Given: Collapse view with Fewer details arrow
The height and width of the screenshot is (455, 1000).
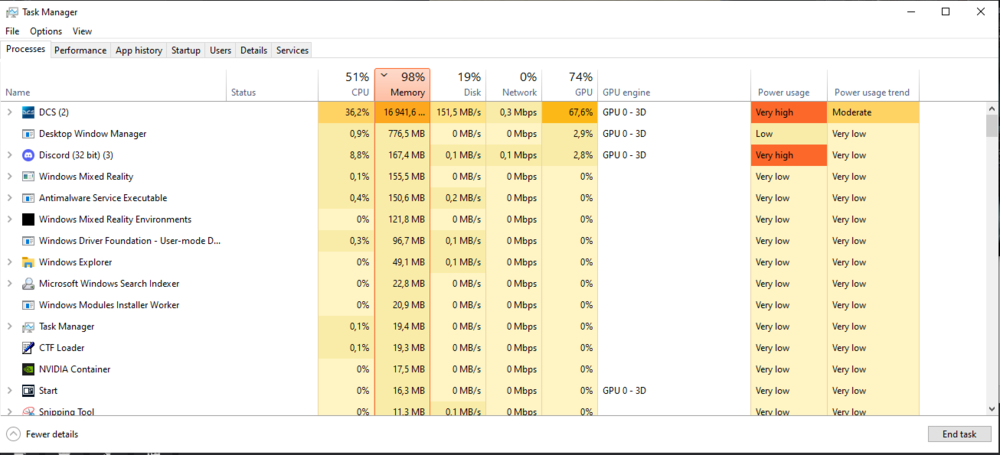Looking at the screenshot, I should pos(13,434).
